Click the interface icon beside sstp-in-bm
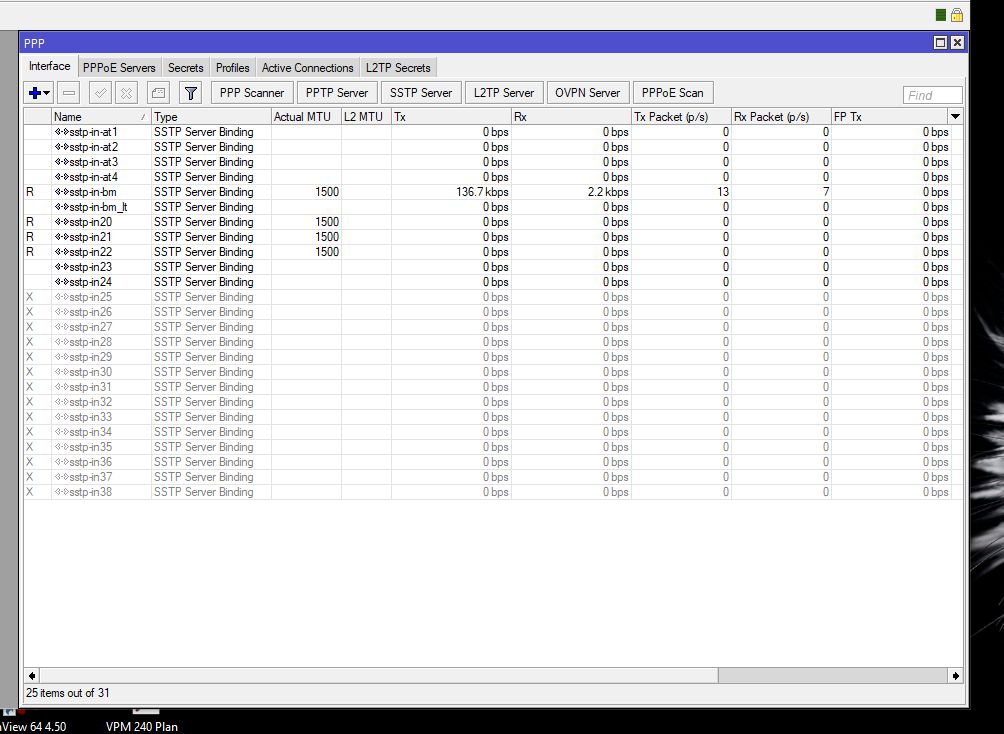The height and width of the screenshot is (734, 1004). (61, 192)
